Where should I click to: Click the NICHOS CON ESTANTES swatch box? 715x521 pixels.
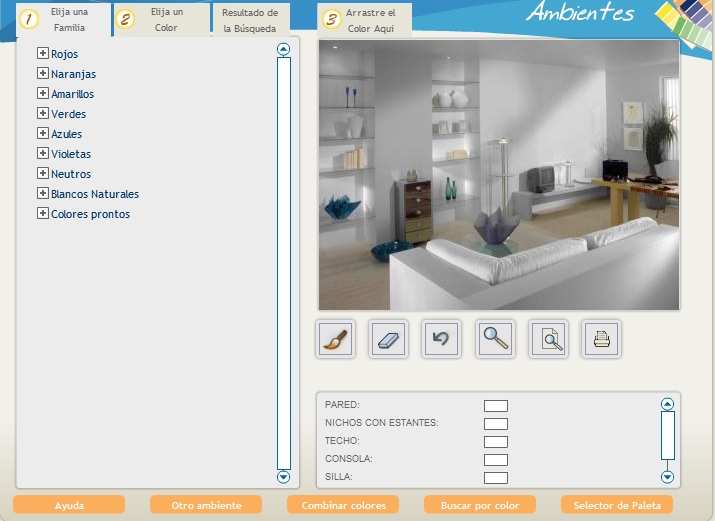tap(496, 423)
